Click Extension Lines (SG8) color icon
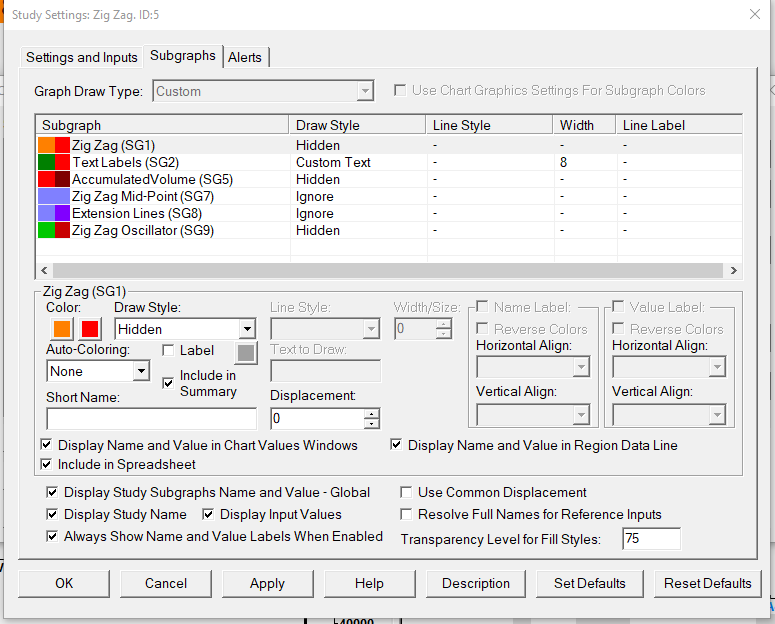Viewport: 775px width, 624px height. click(x=53, y=213)
